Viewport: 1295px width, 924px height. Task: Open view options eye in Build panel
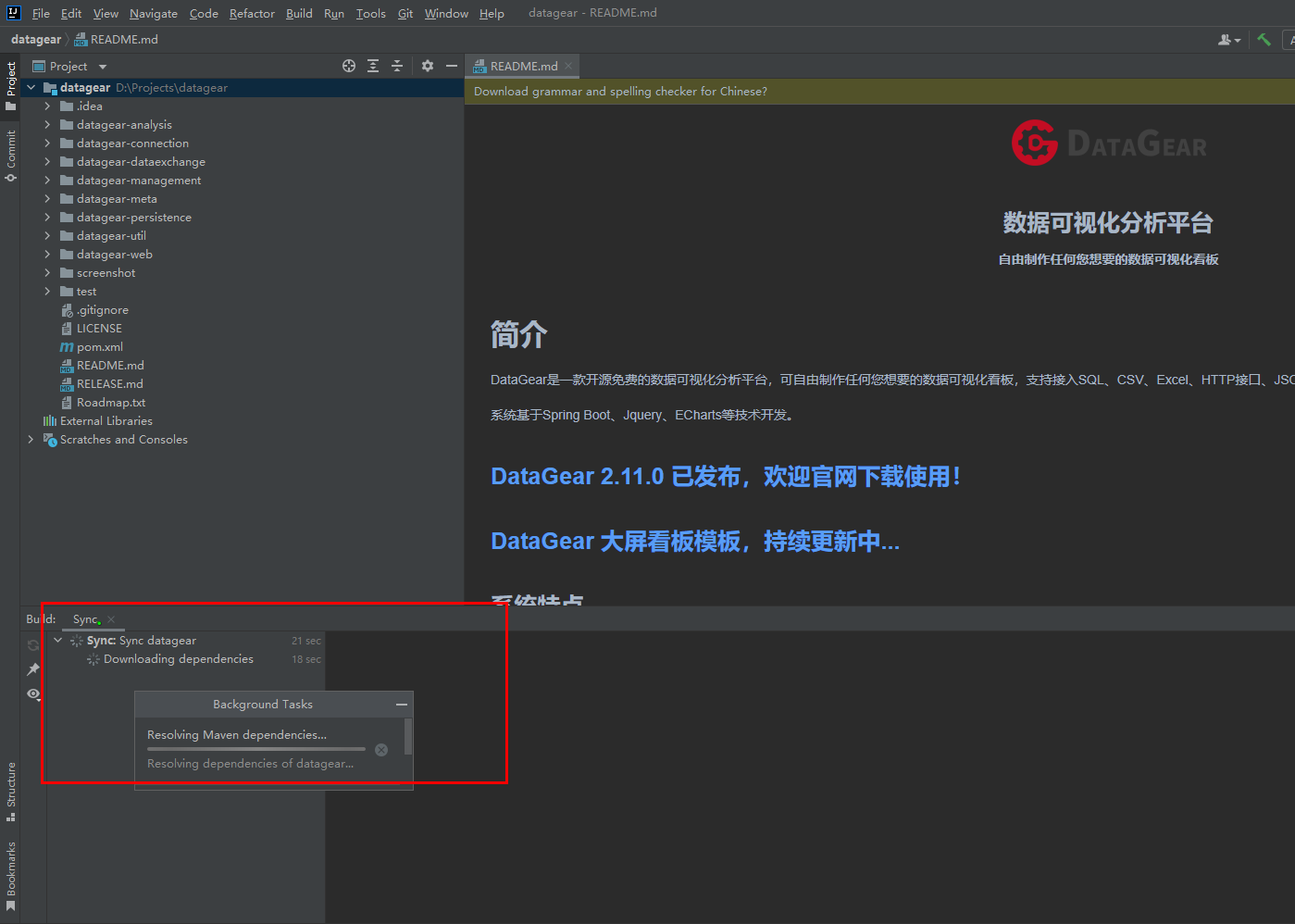click(x=31, y=693)
